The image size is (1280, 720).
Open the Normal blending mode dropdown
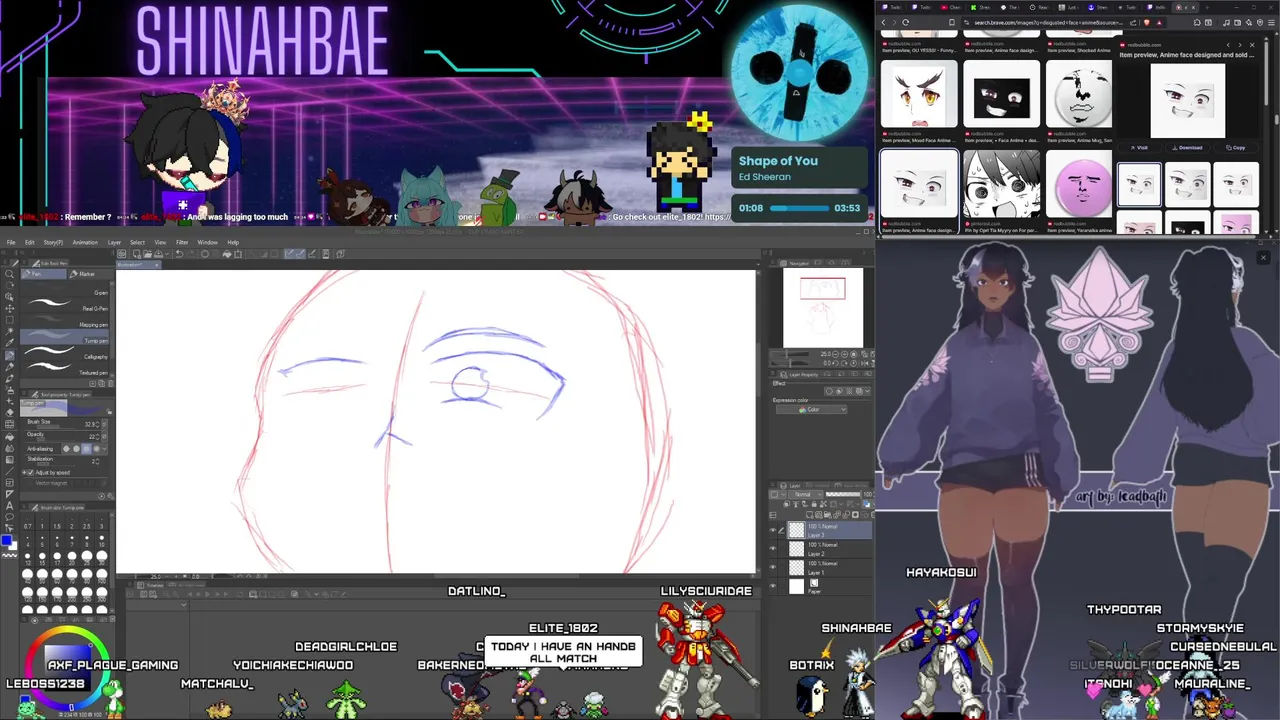tap(805, 494)
